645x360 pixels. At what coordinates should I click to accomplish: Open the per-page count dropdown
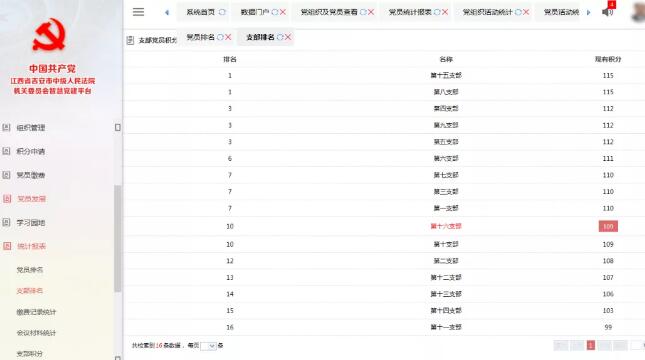(208, 346)
